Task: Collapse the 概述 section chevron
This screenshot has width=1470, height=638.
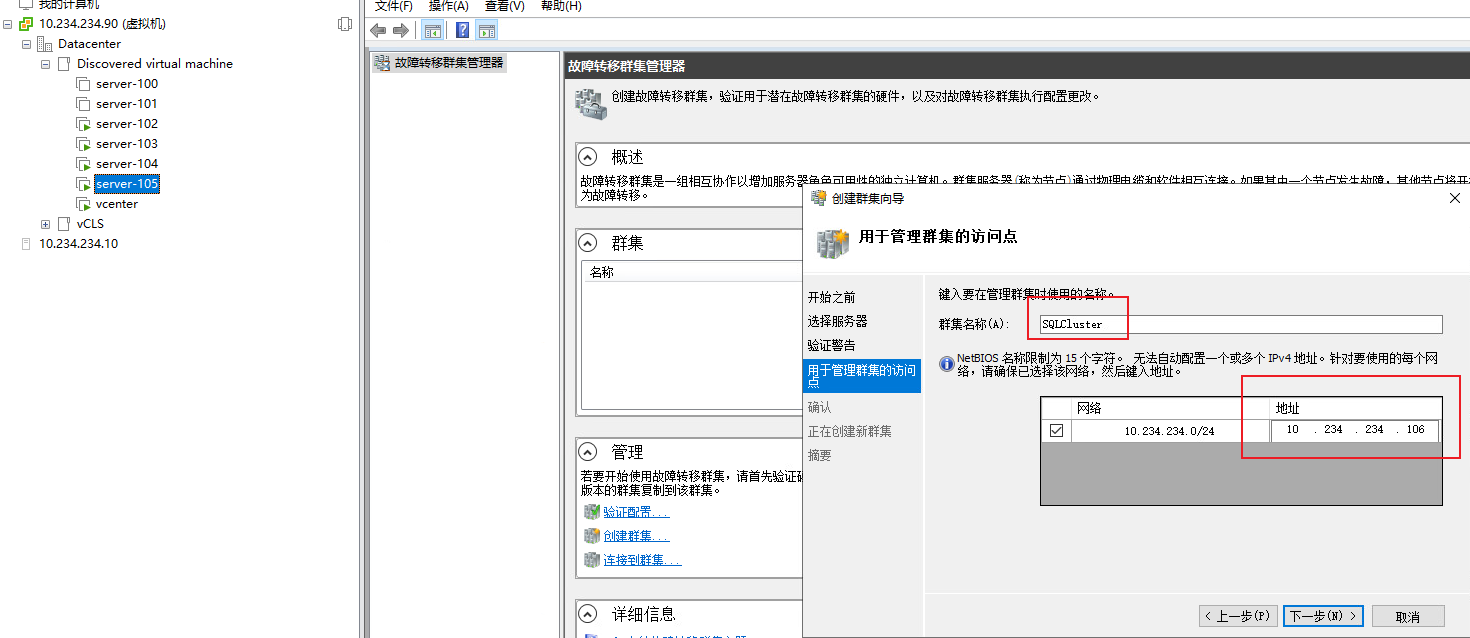Action: pos(590,157)
